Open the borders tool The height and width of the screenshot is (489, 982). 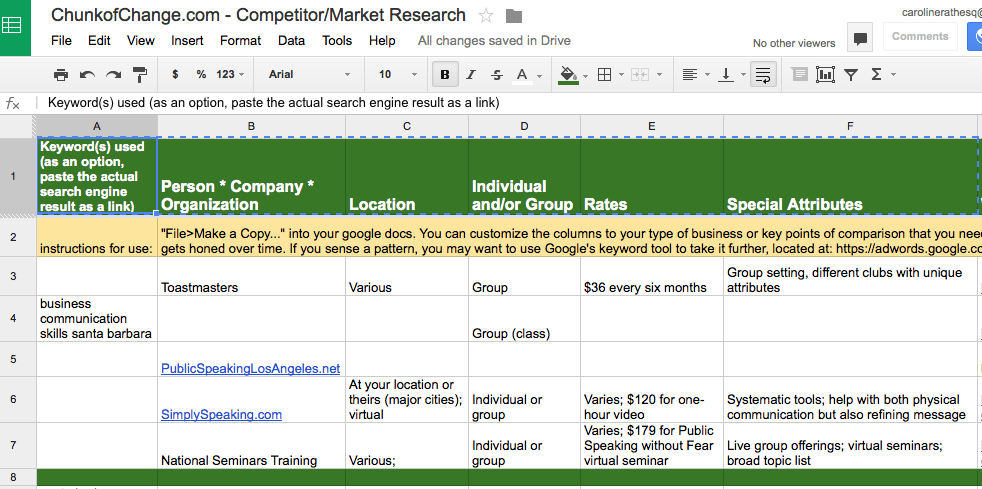pyautogui.click(x=604, y=75)
